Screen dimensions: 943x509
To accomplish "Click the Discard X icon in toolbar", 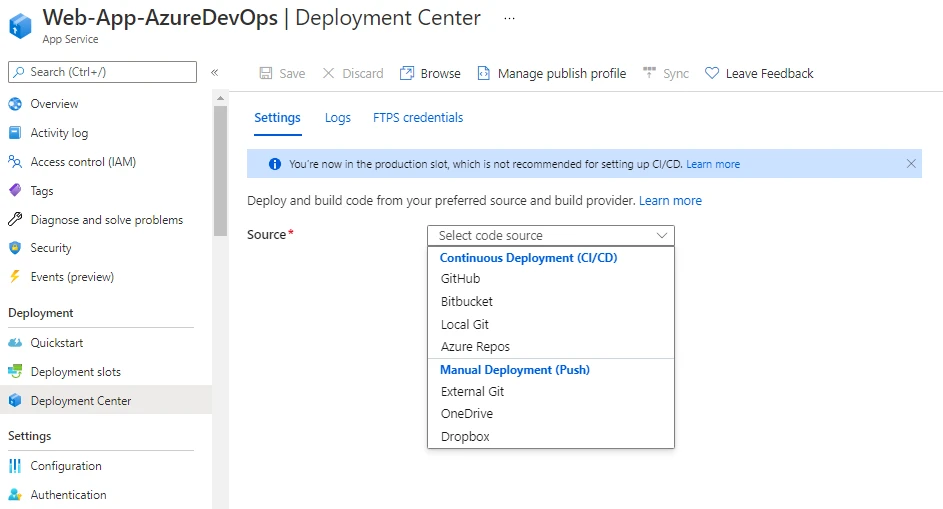I will pos(328,73).
